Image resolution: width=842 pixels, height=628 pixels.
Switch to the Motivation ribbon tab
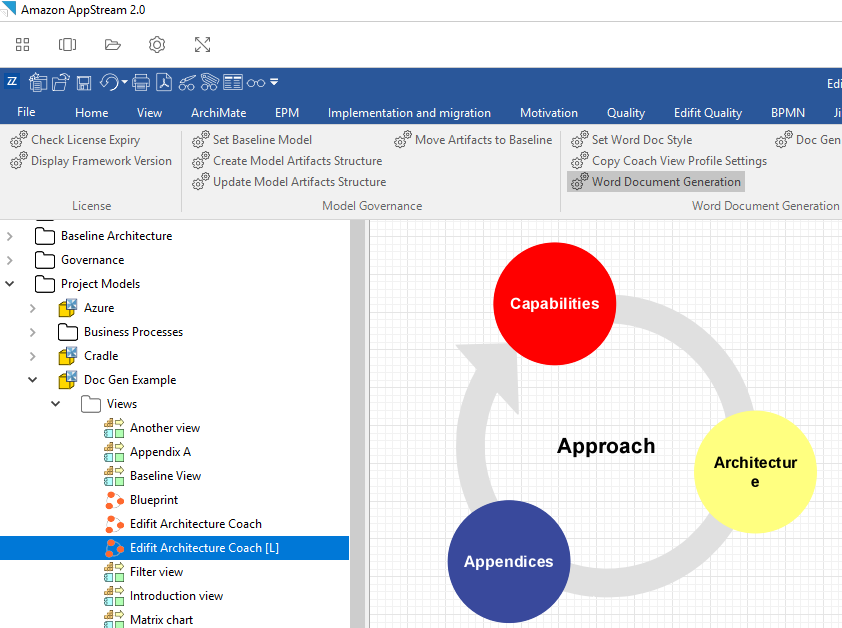548,113
